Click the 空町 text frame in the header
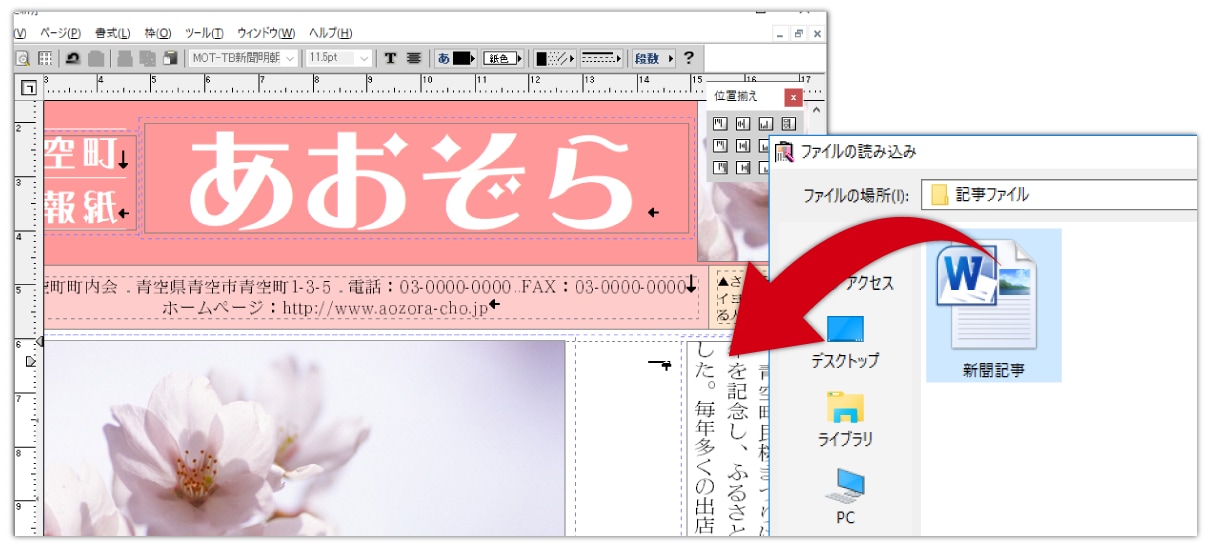Viewport: 1210px width, 550px height. tap(87, 156)
